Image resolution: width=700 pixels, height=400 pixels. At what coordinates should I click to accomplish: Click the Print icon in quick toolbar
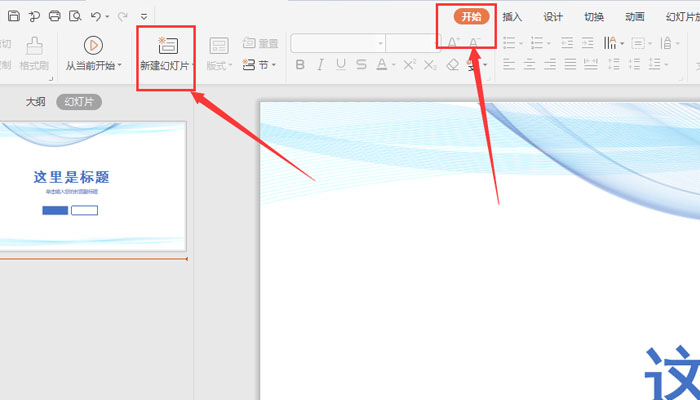[54, 16]
